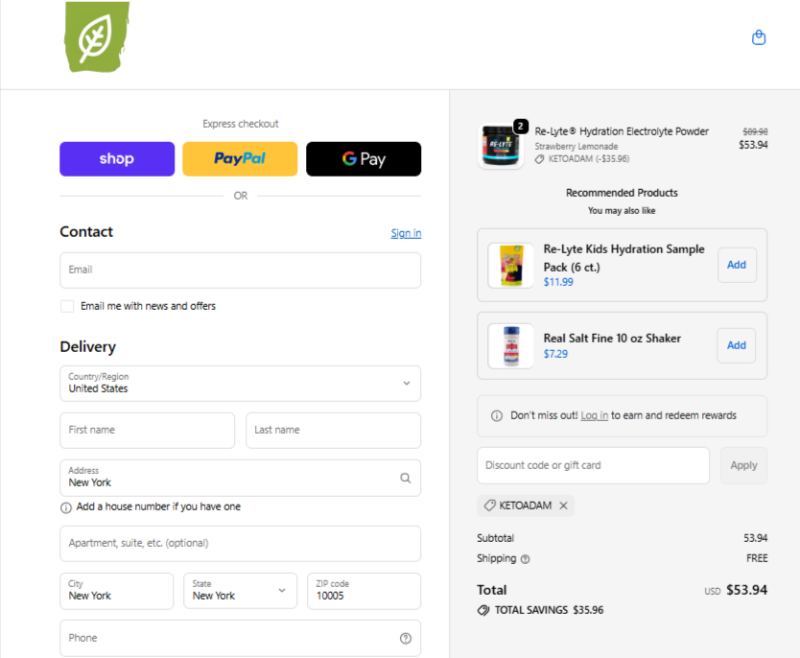Click the Re-Lyte Electrolyte Powder product thumbnail
The height and width of the screenshot is (658, 800).
click(x=501, y=146)
